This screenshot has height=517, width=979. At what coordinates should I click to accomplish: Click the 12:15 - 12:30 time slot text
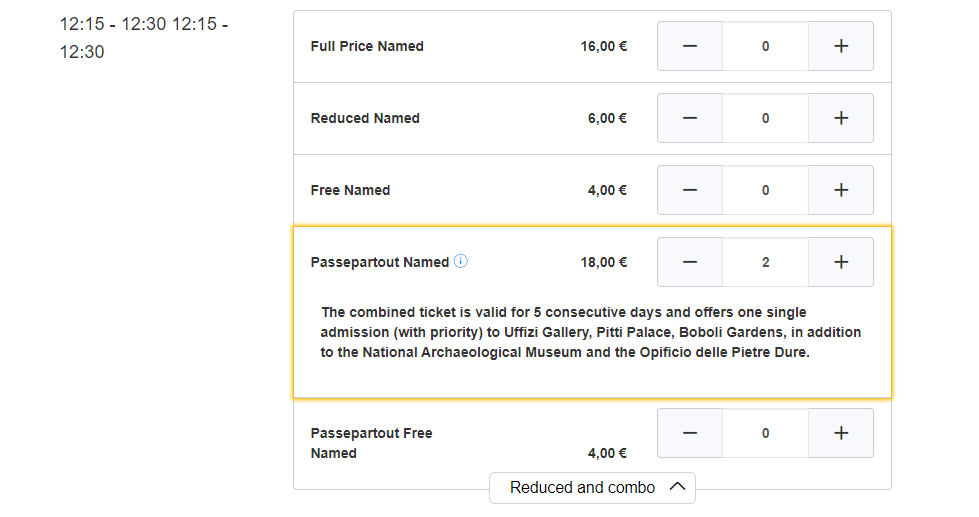point(143,37)
